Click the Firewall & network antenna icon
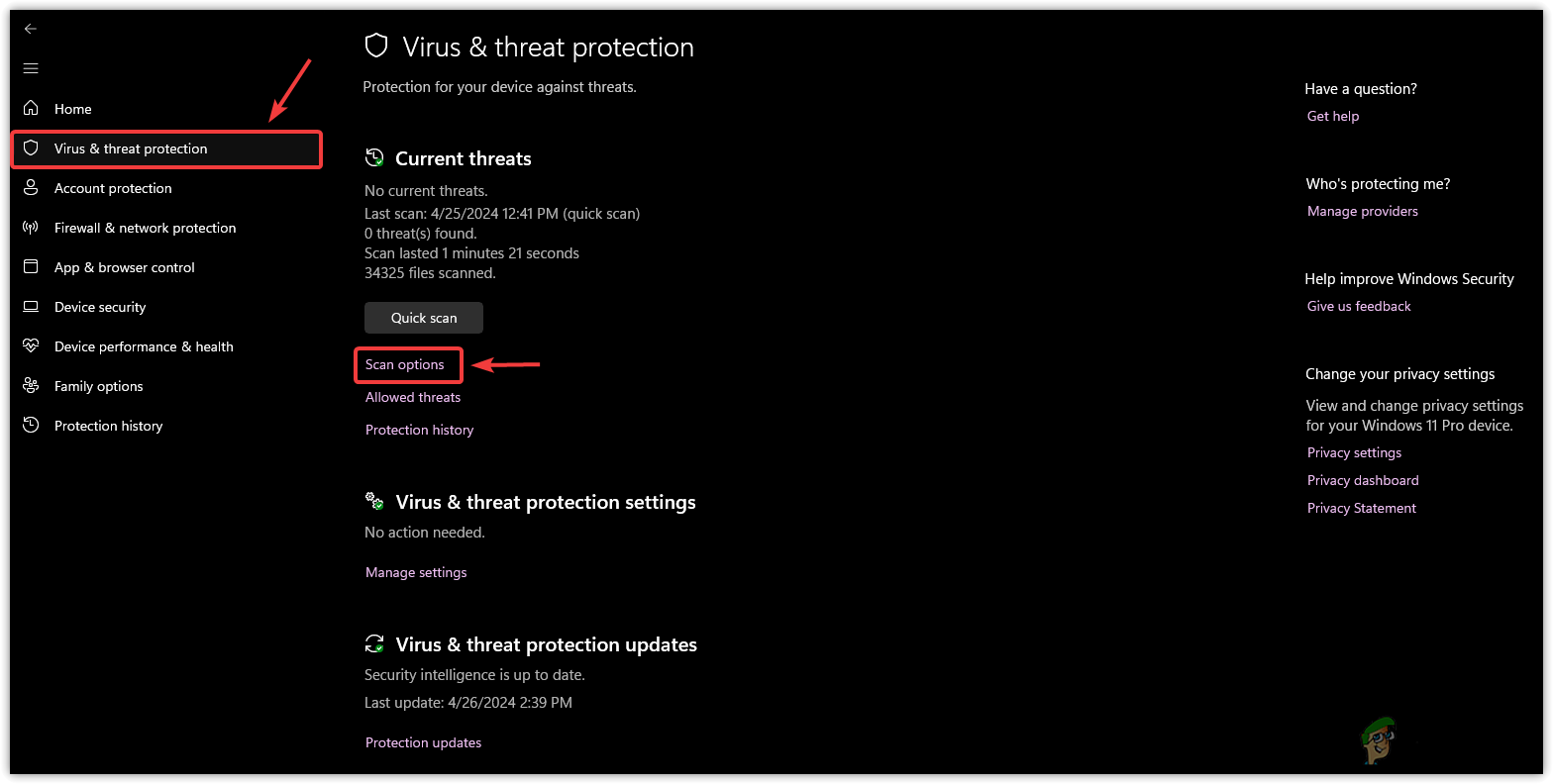1553x784 pixels. pyautogui.click(x=31, y=228)
